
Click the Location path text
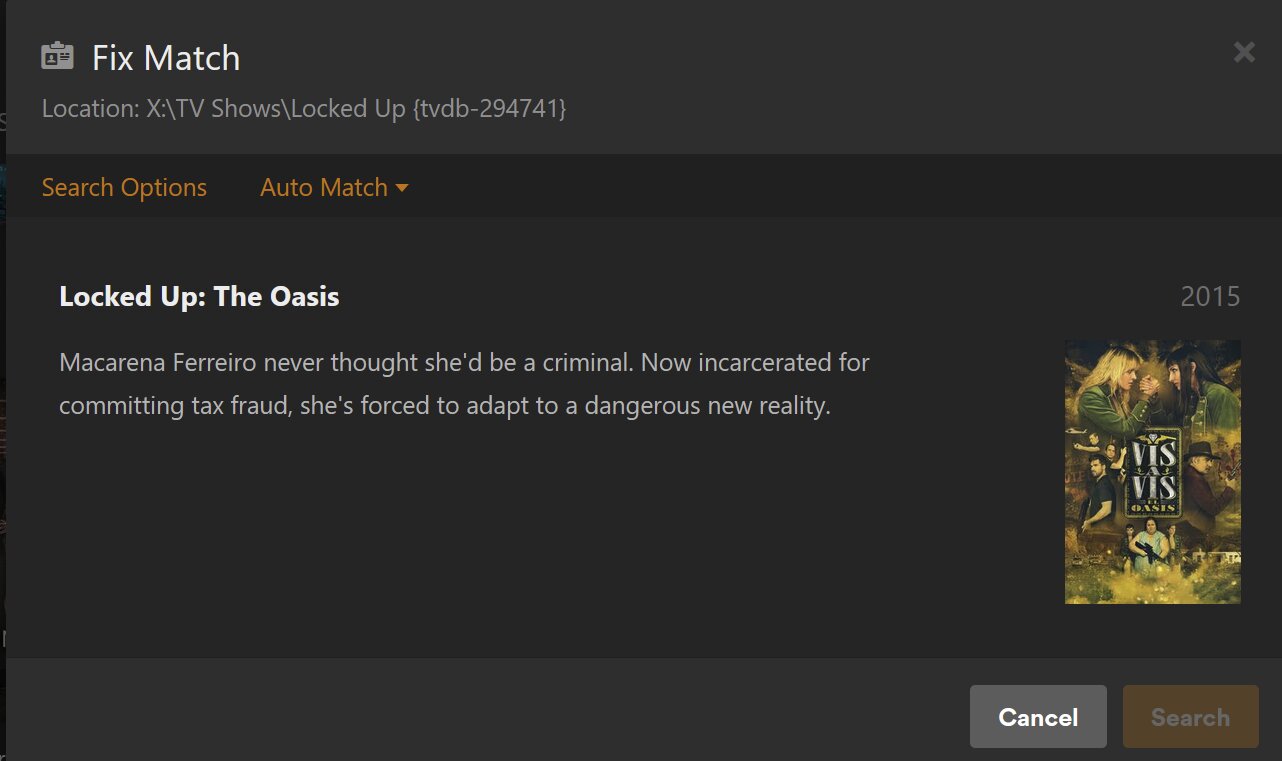[304, 109]
